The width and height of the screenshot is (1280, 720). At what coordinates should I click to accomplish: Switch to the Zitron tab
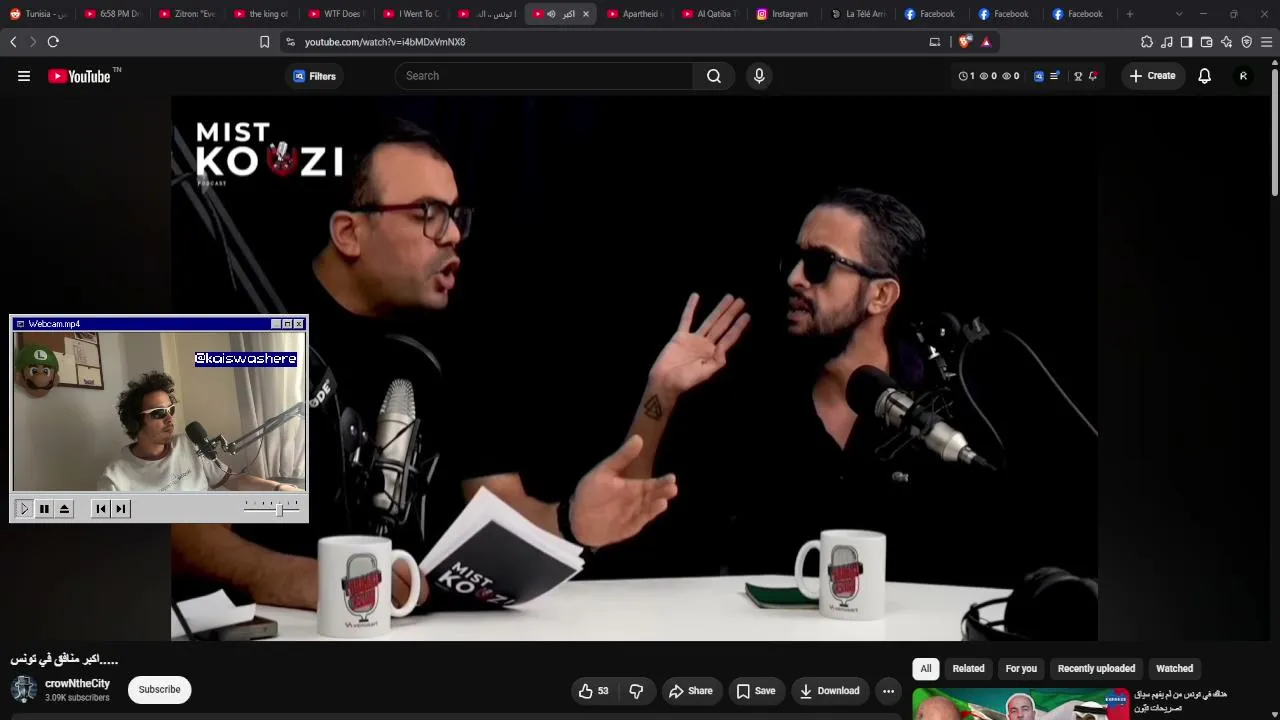187,14
